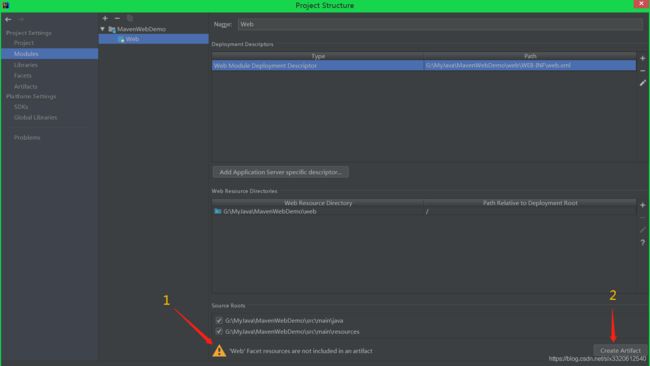Select the MavenWebDemo module

point(141,29)
